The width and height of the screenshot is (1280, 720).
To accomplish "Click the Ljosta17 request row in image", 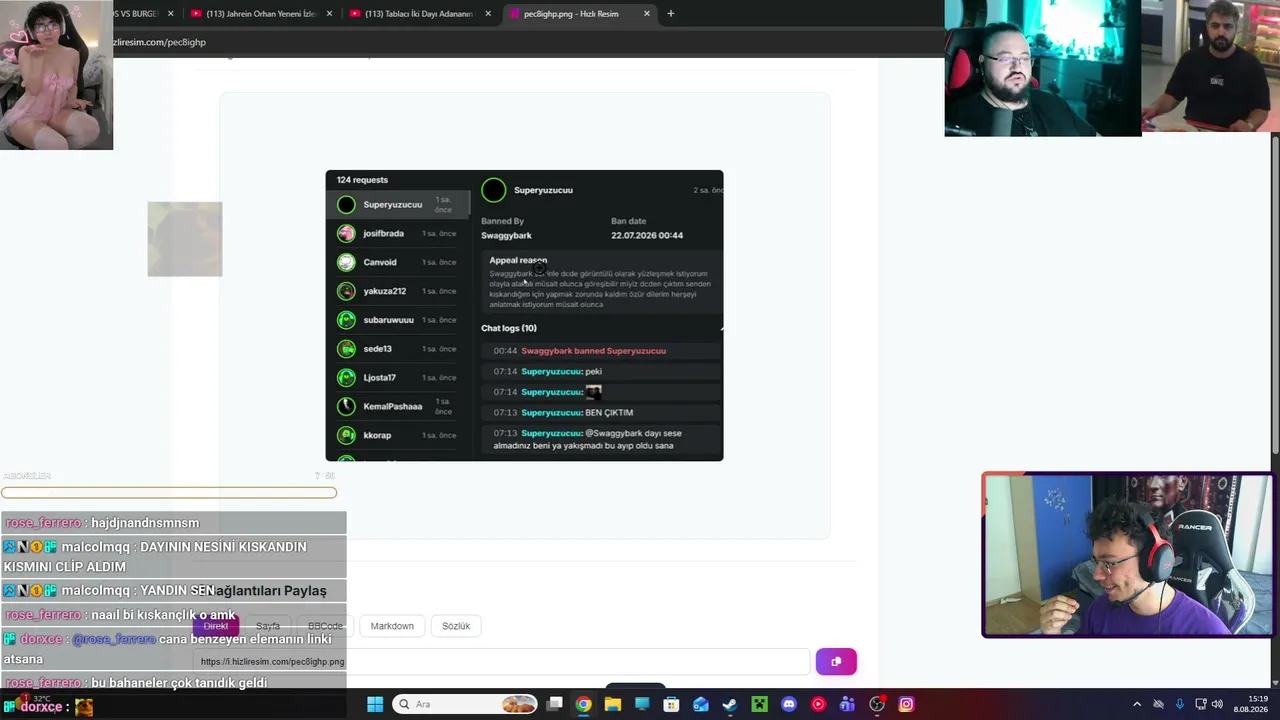I will coord(398,378).
